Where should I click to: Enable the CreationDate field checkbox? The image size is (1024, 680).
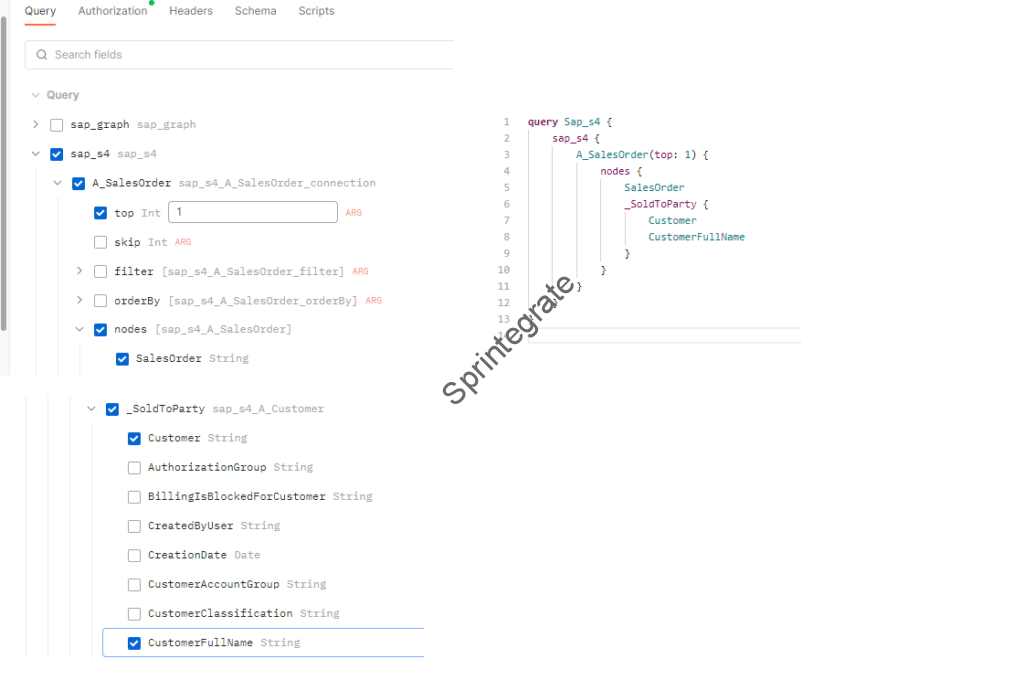coord(134,555)
